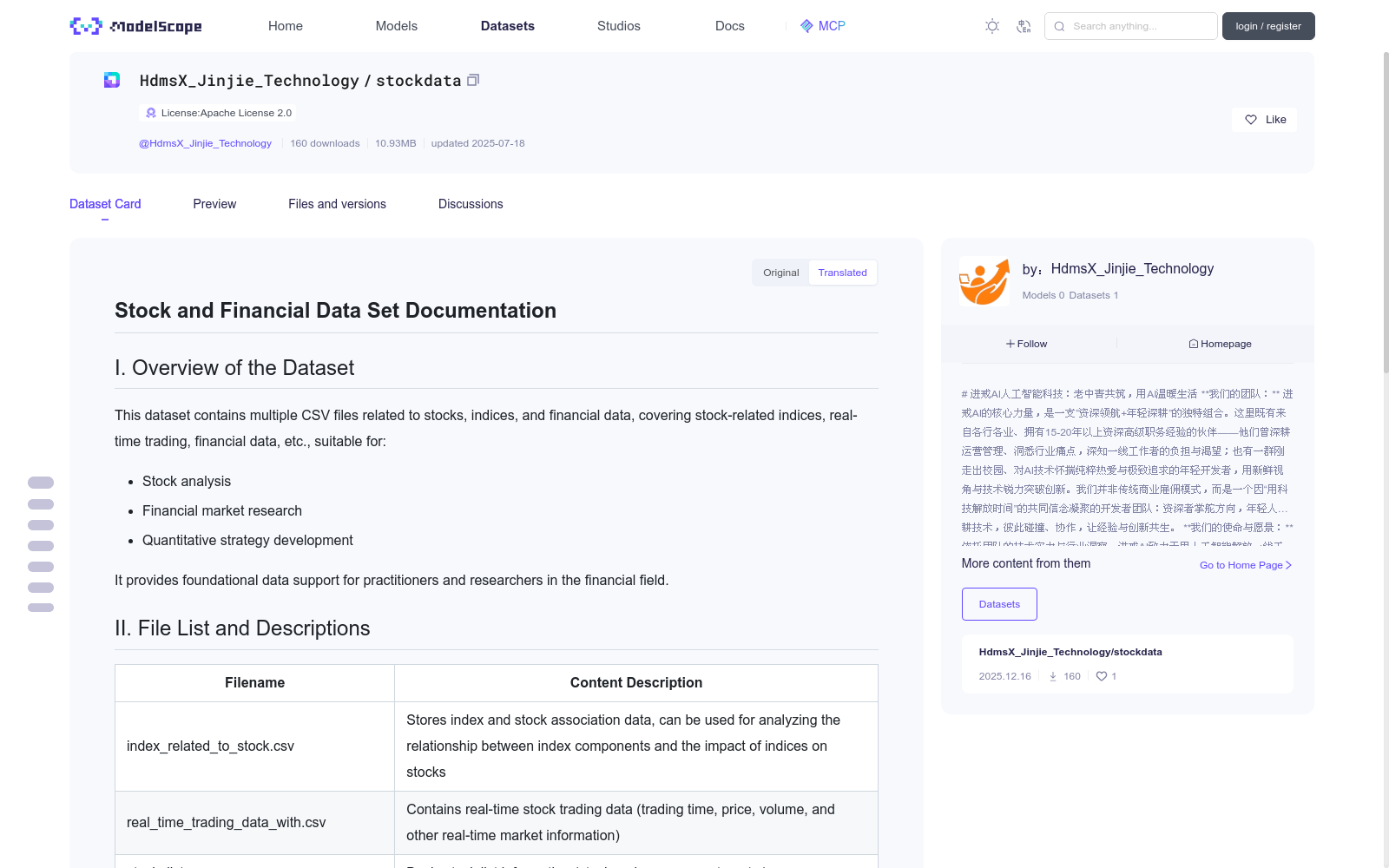Viewport: 1389px width, 868px height.
Task: Go to Home in top navigation
Action: (x=286, y=26)
